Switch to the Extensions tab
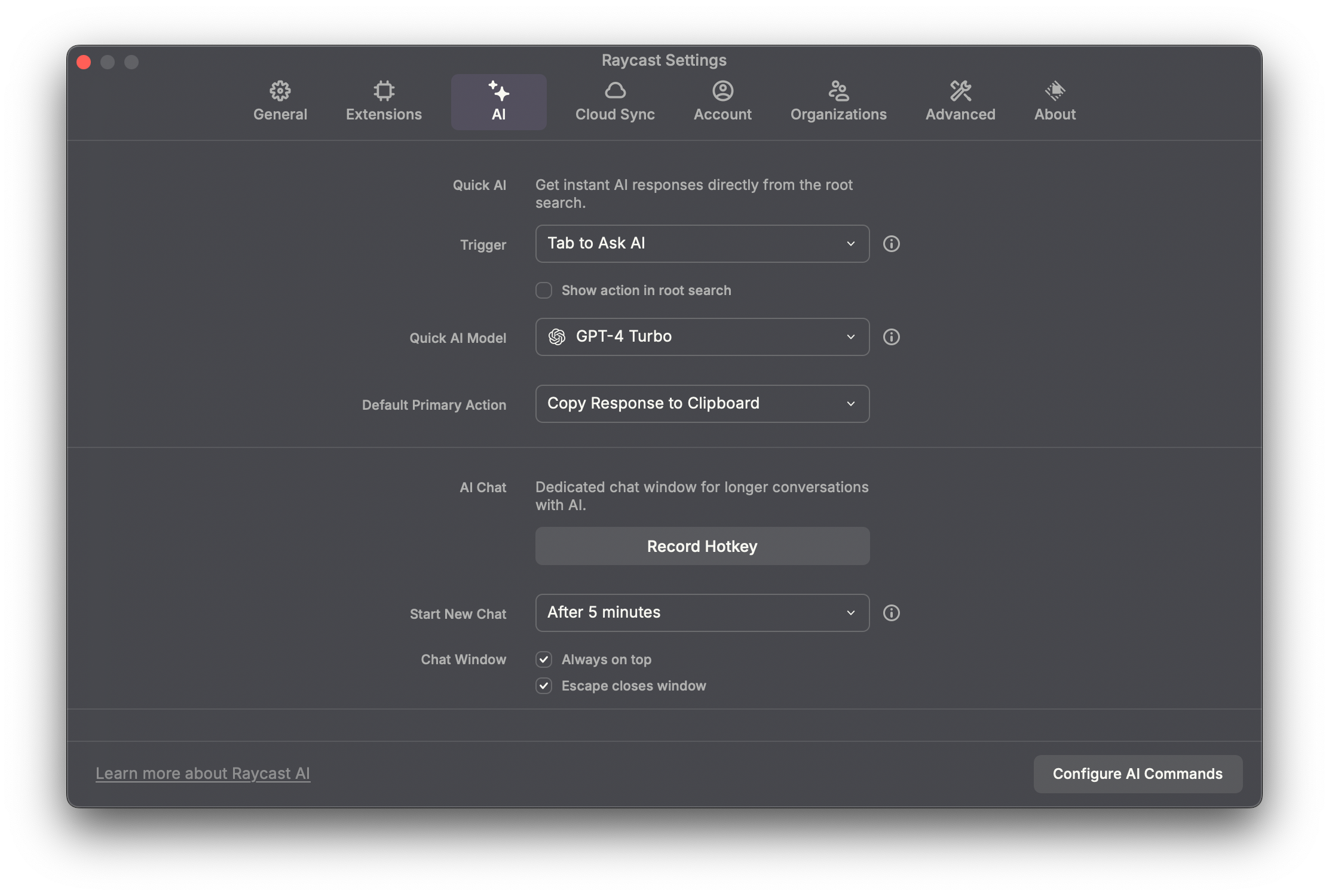The width and height of the screenshot is (1329, 896). point(384,102)
